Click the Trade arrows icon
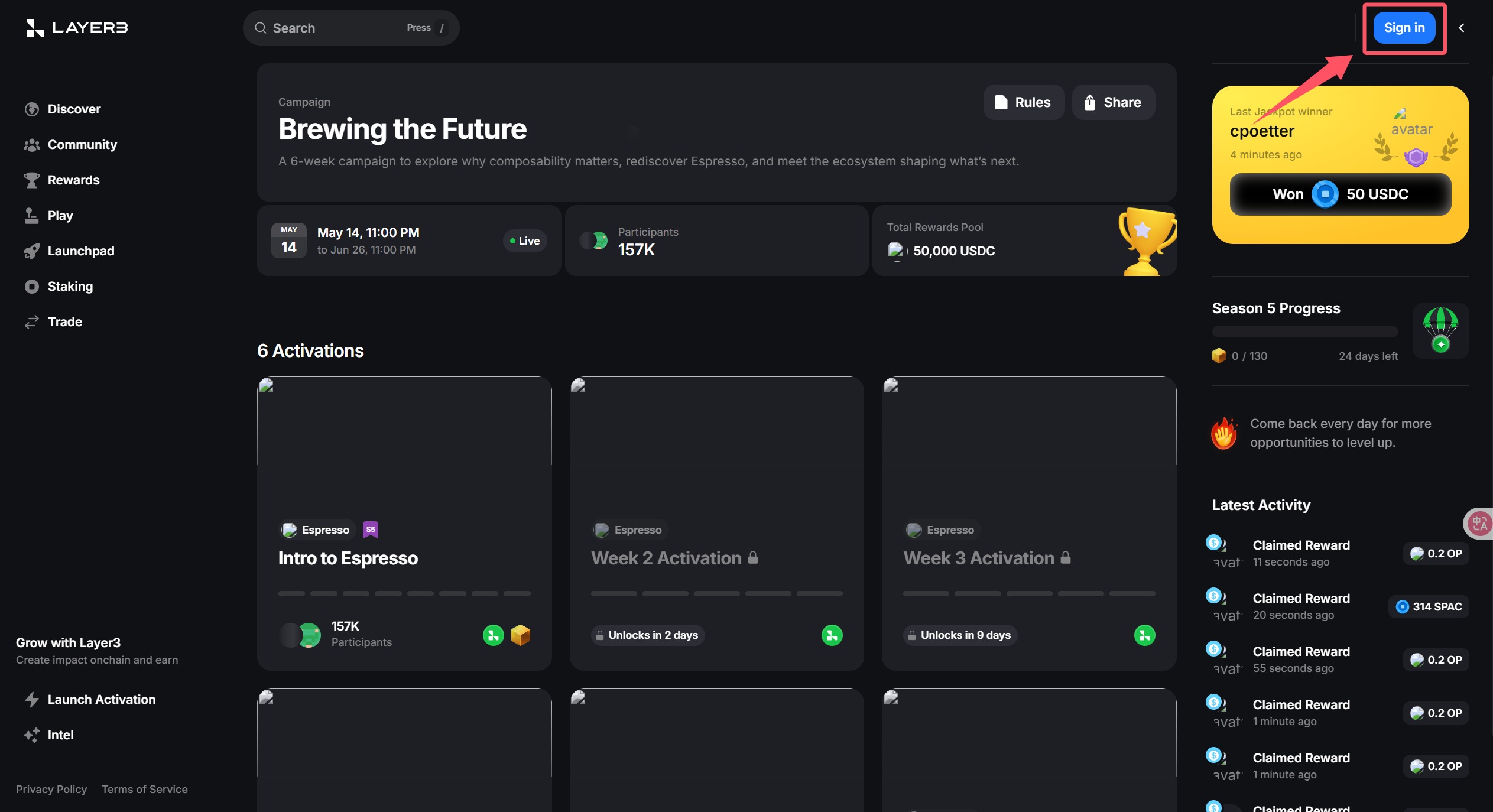1493x812 pixels. [31, 322]
